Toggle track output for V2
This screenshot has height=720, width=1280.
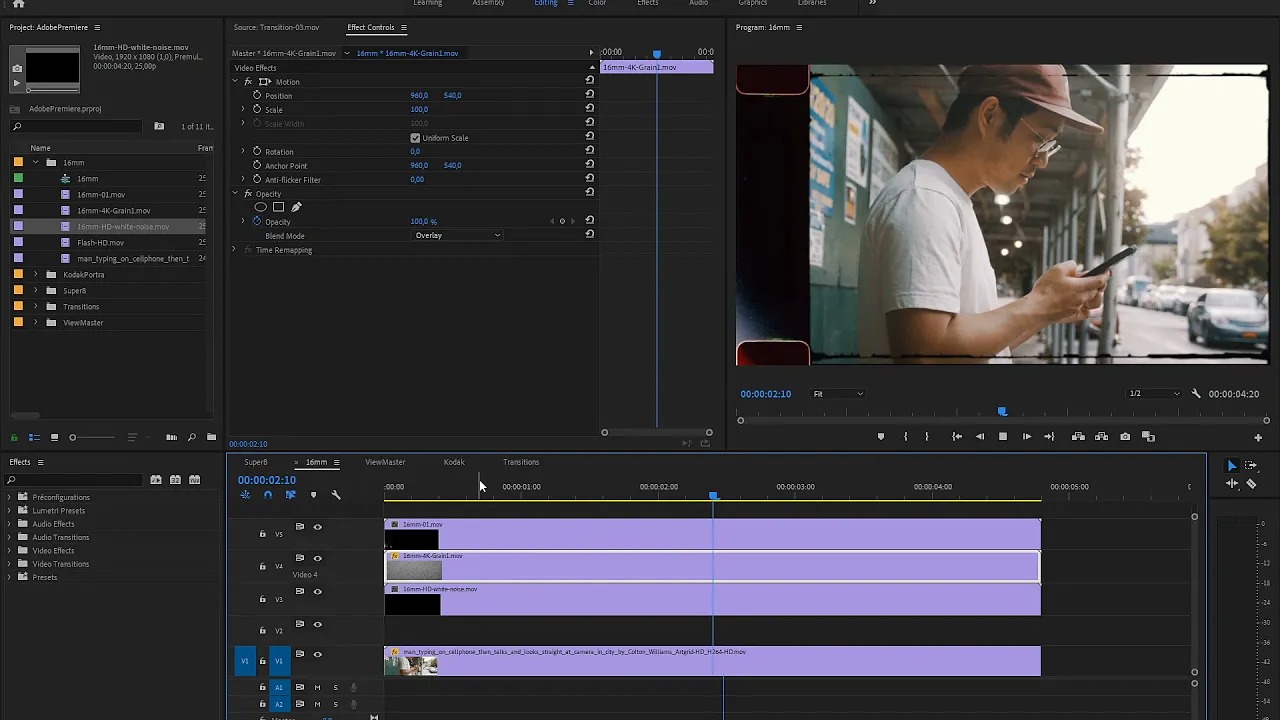tap(318, 624)
